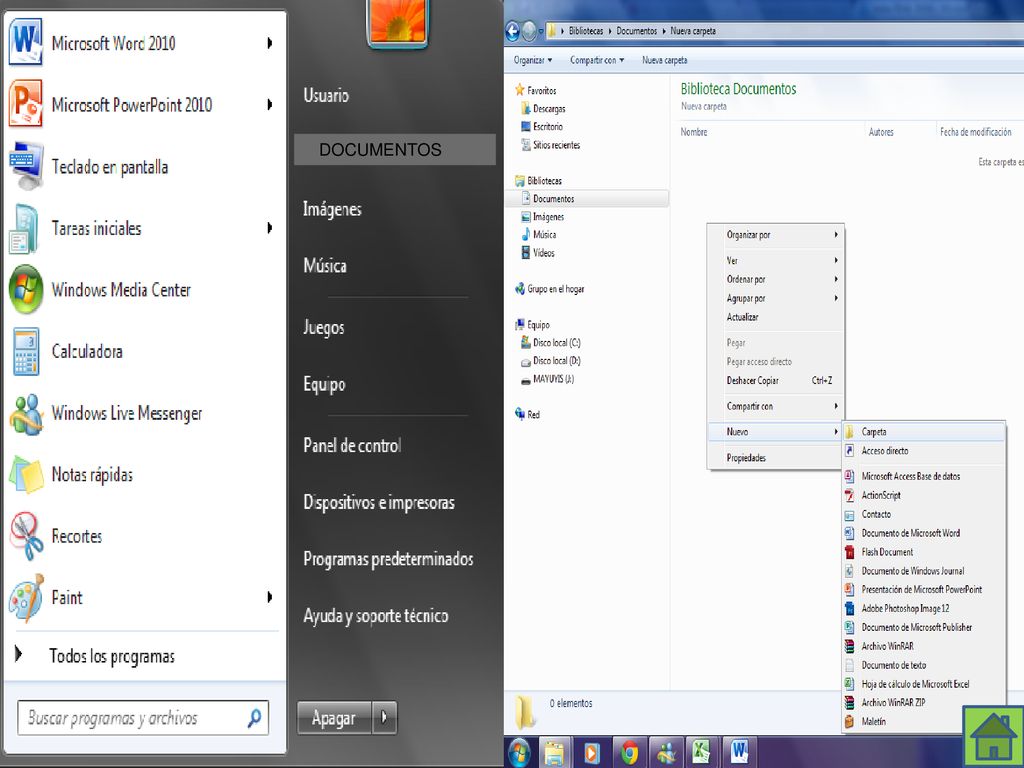This screenshot has width=1024, height=768.
Task: Open Windows Media Player taskbar icon
Action: (x=592, y=752)
